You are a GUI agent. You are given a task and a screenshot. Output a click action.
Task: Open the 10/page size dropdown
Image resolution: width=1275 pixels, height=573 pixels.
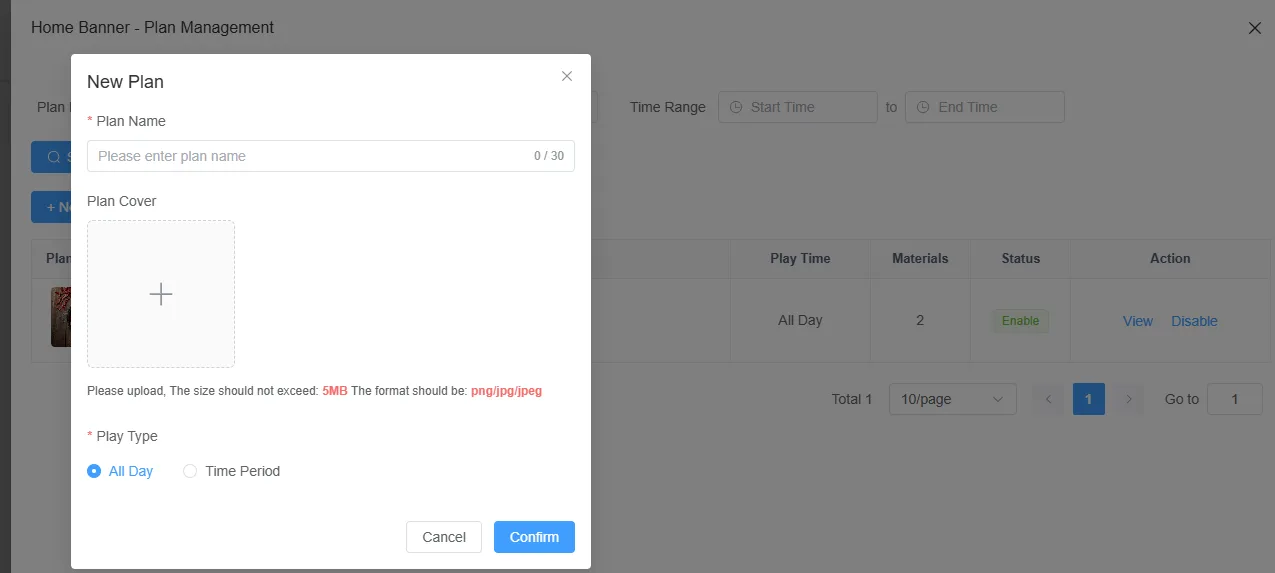click(x=953, y=399)
